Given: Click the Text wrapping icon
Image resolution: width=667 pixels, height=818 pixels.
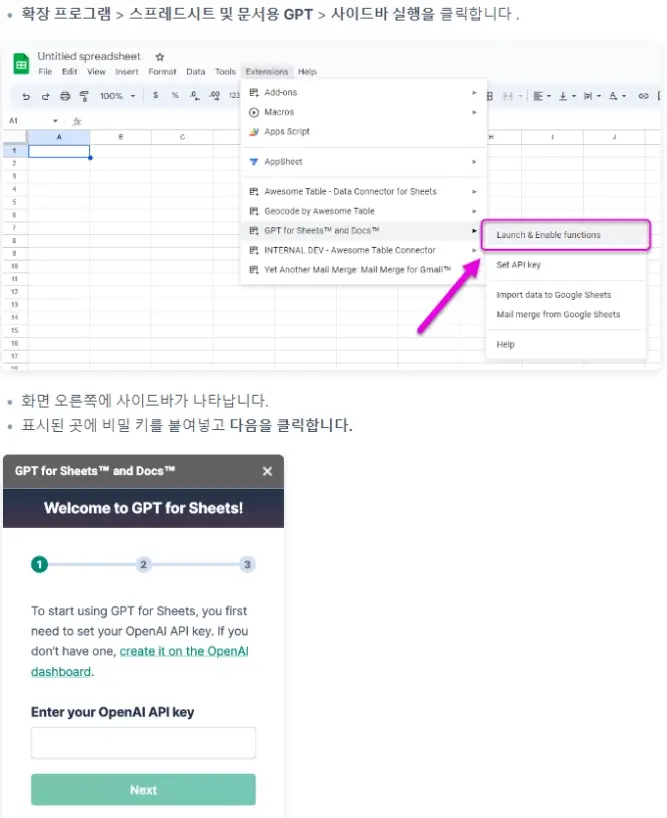Looking at the screenshot, I should point(588,96).
